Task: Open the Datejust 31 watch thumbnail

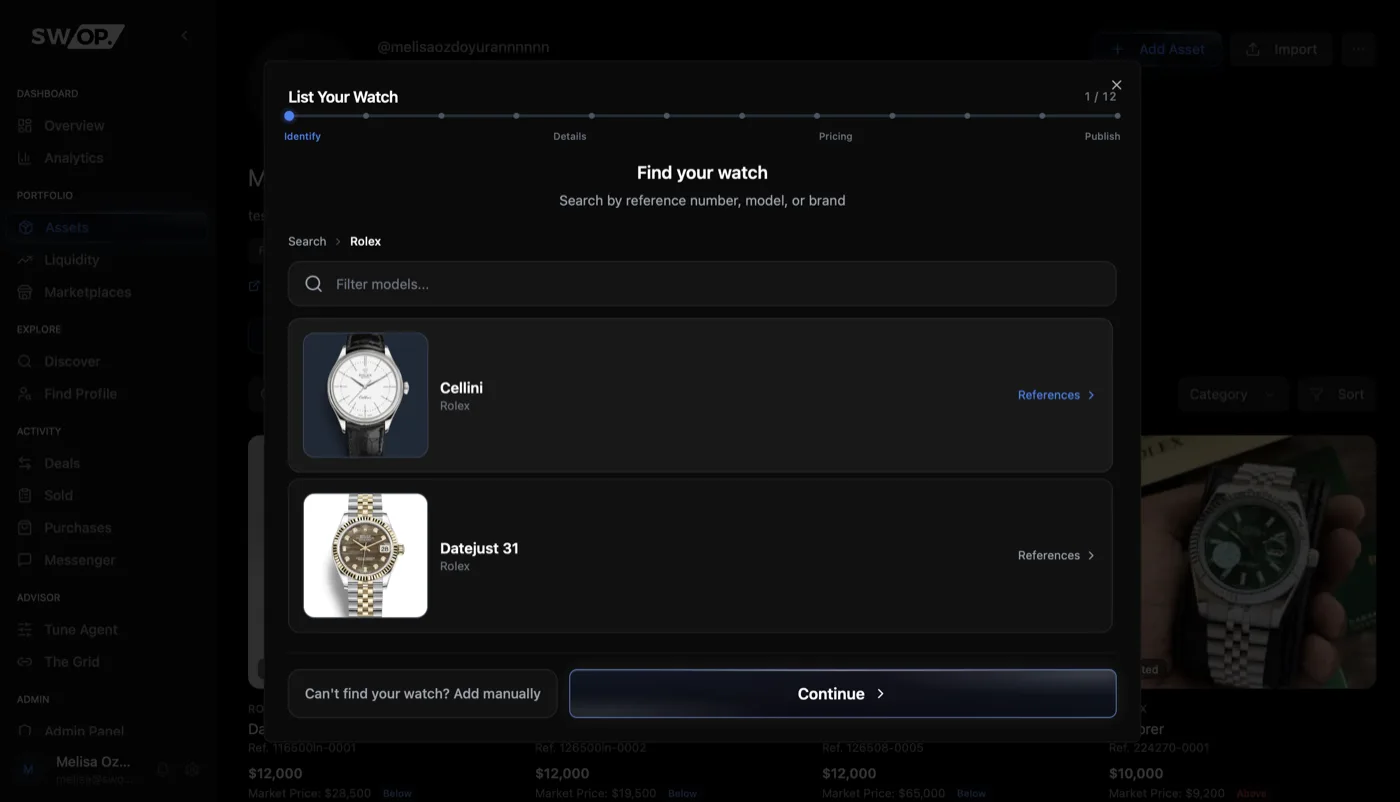Action: 366,555
